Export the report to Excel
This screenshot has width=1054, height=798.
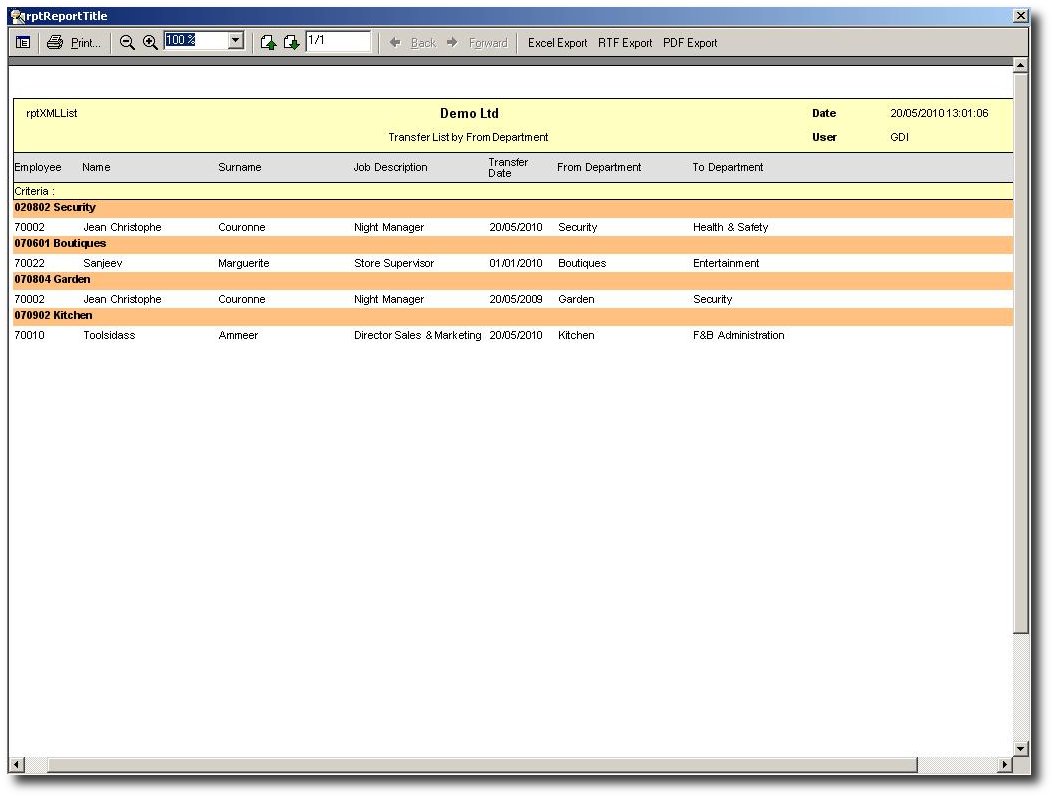tap(557, 43)
